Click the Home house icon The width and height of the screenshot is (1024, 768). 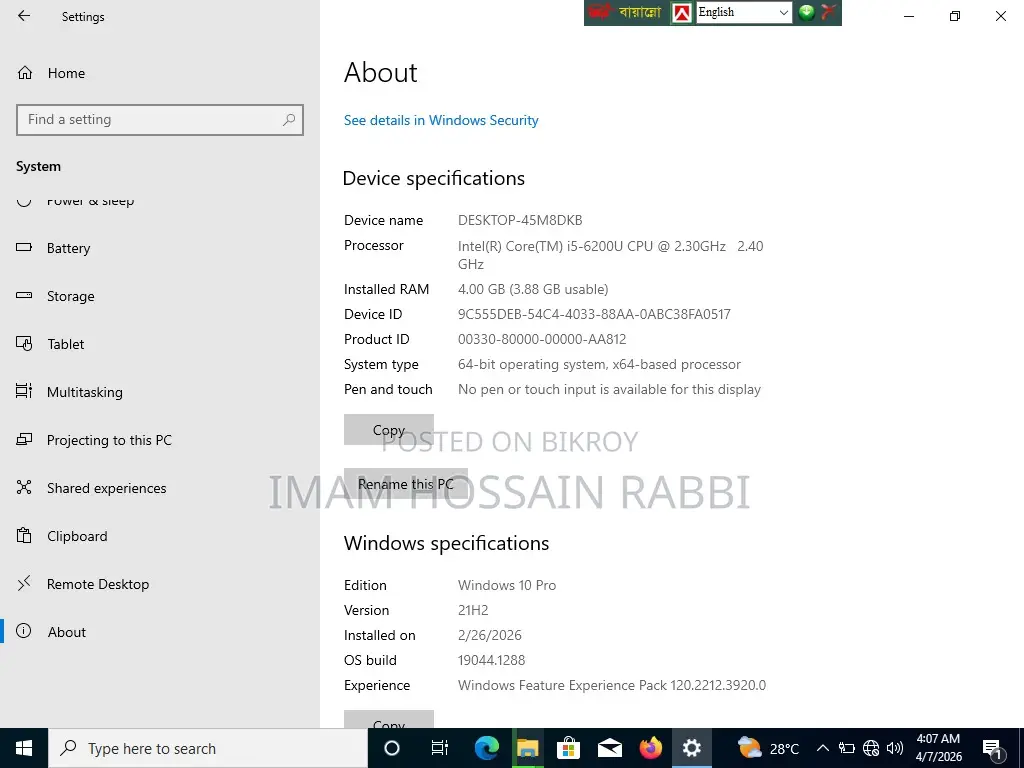(25, 72)
